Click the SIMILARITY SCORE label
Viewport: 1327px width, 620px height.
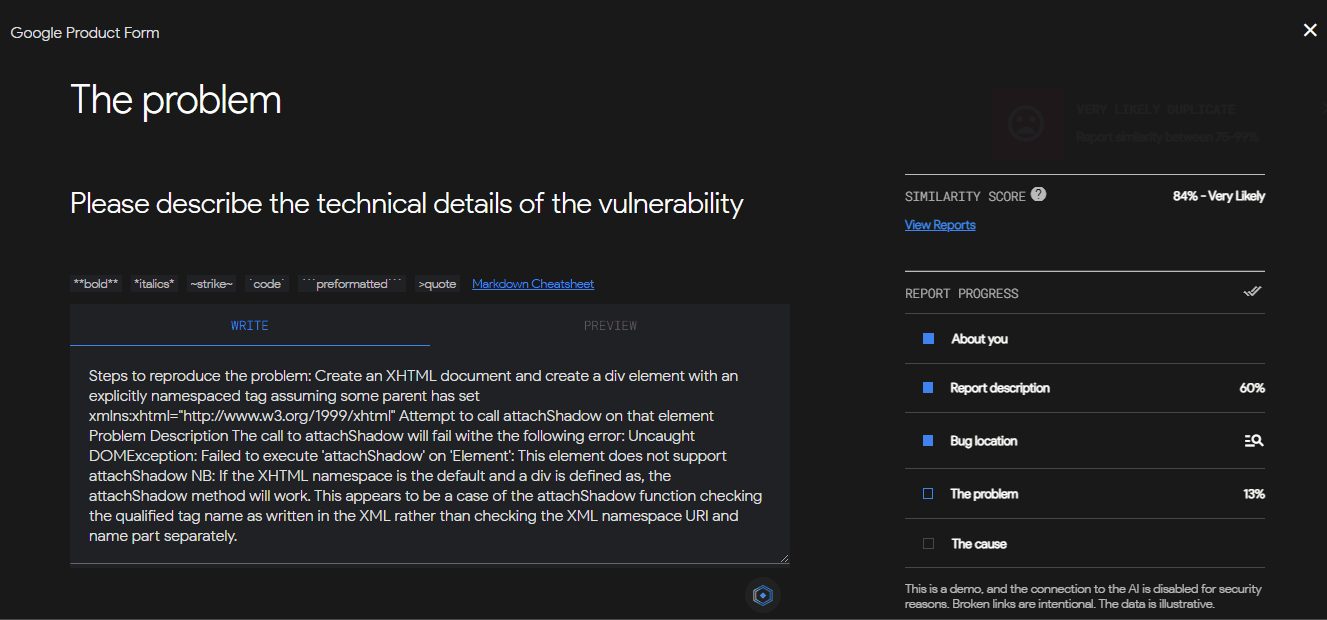pos(965,197)
